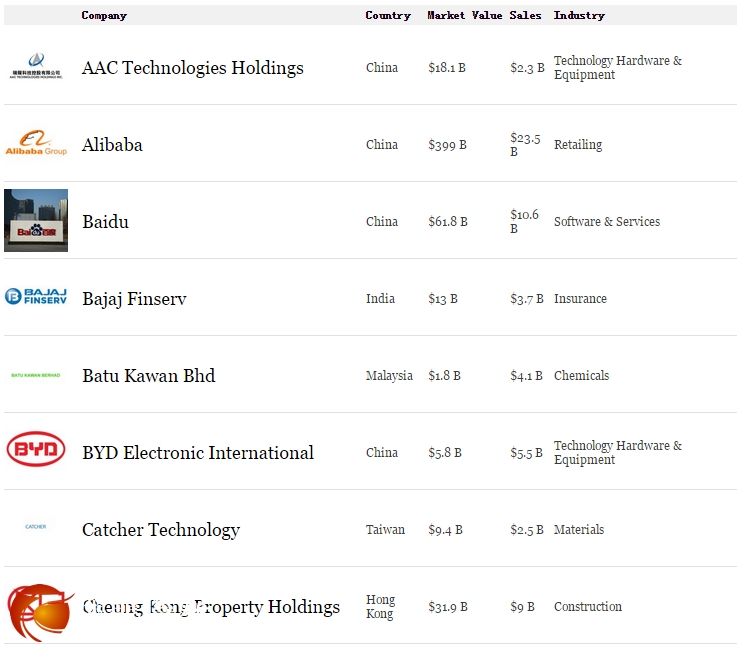Click the red BYD logo
Image resolution: width=737 pixels, height=652 pixels.
tap(36, 451)
